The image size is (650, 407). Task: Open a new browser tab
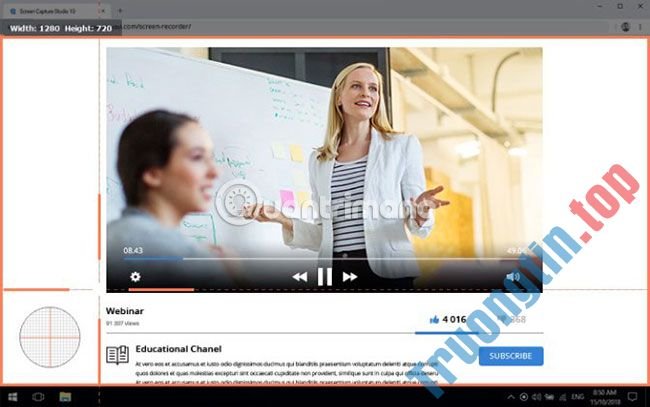(120, 11)
